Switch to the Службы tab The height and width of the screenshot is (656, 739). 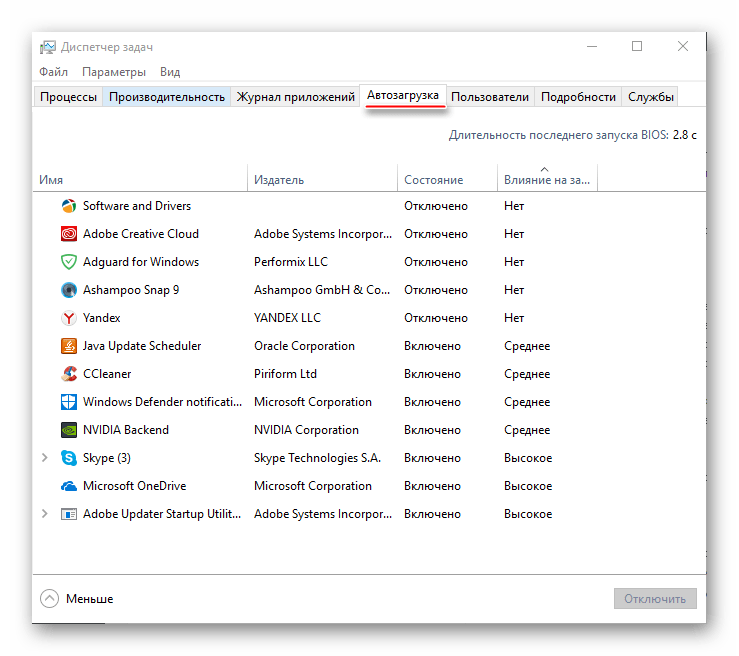point(650,97)
